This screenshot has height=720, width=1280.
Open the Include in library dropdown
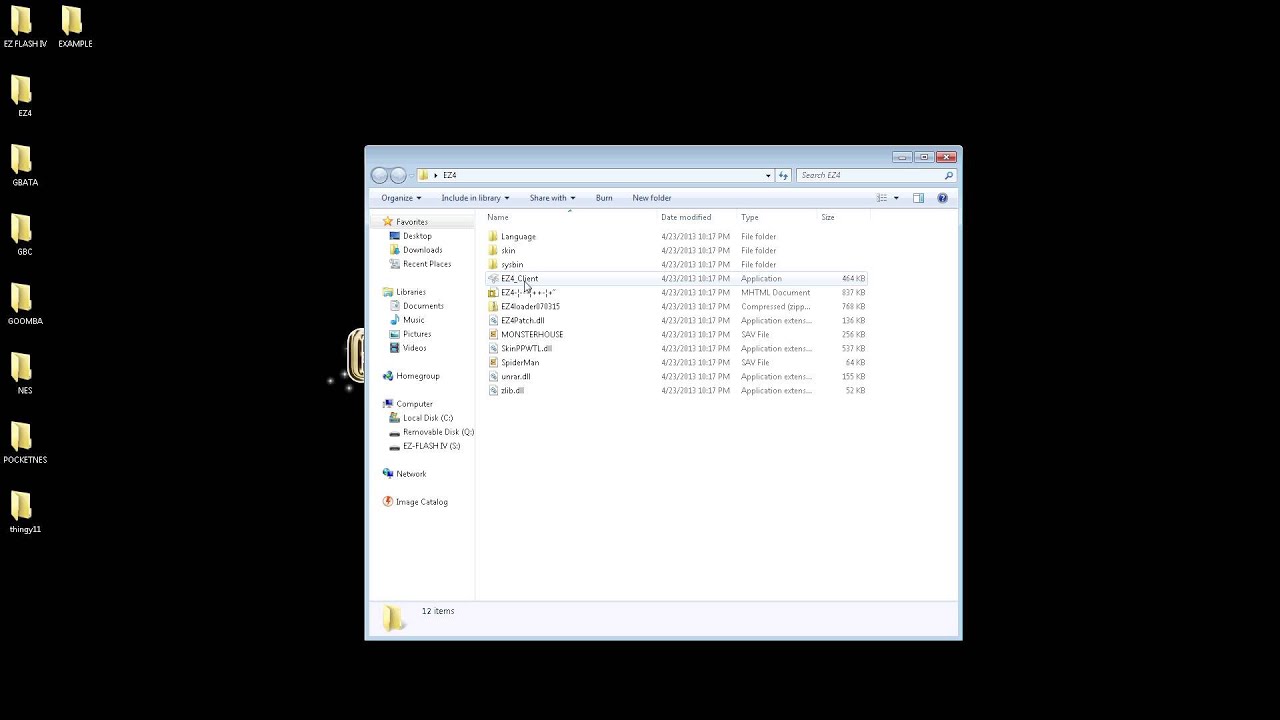475,198
